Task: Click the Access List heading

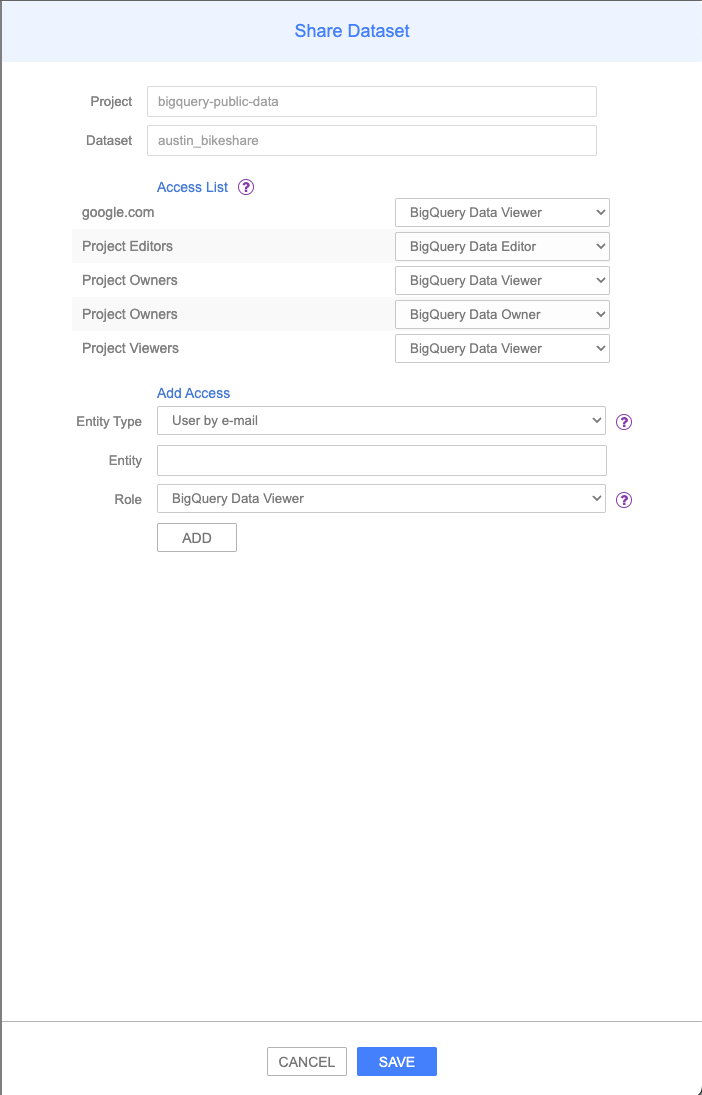Action: click(192, 187)
